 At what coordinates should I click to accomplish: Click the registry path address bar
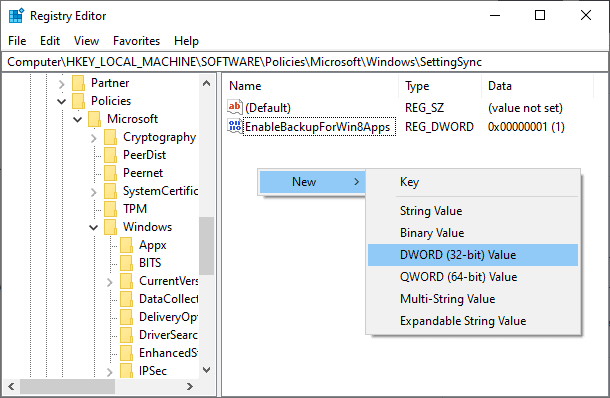click(x=305, y=62)
